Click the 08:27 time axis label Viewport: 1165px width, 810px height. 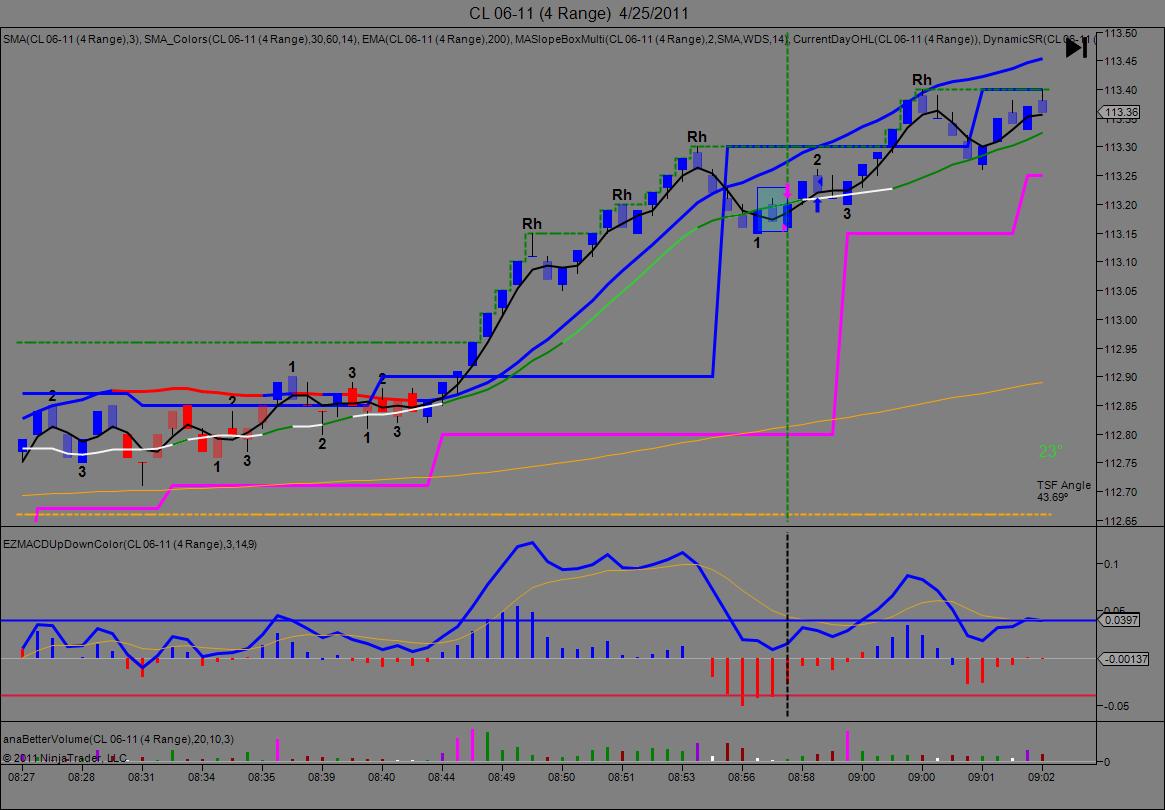[22, 777]
